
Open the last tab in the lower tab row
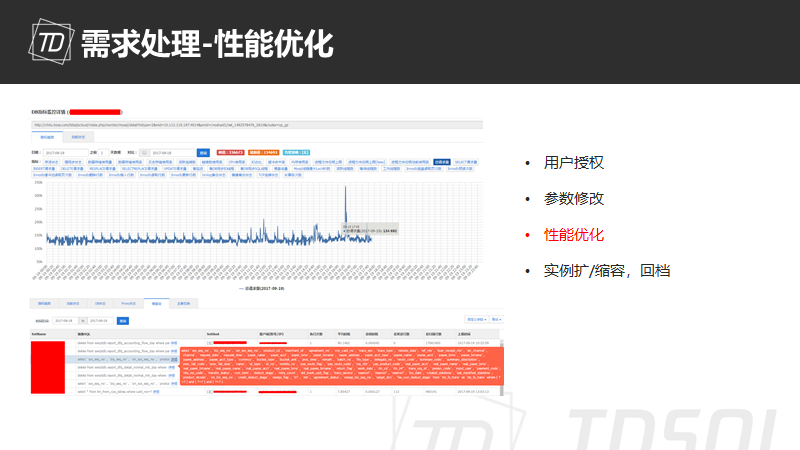(x=184, y=304)
